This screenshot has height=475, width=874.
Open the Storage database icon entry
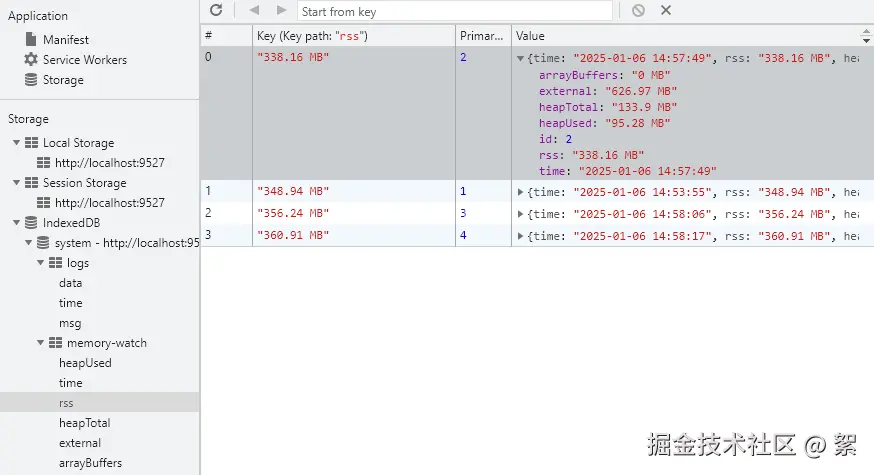pos(54,80)
